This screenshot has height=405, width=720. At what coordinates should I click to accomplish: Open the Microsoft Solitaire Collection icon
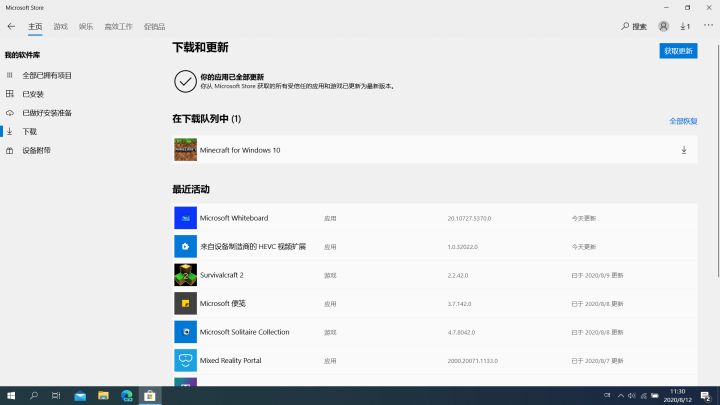click(186, 332)
